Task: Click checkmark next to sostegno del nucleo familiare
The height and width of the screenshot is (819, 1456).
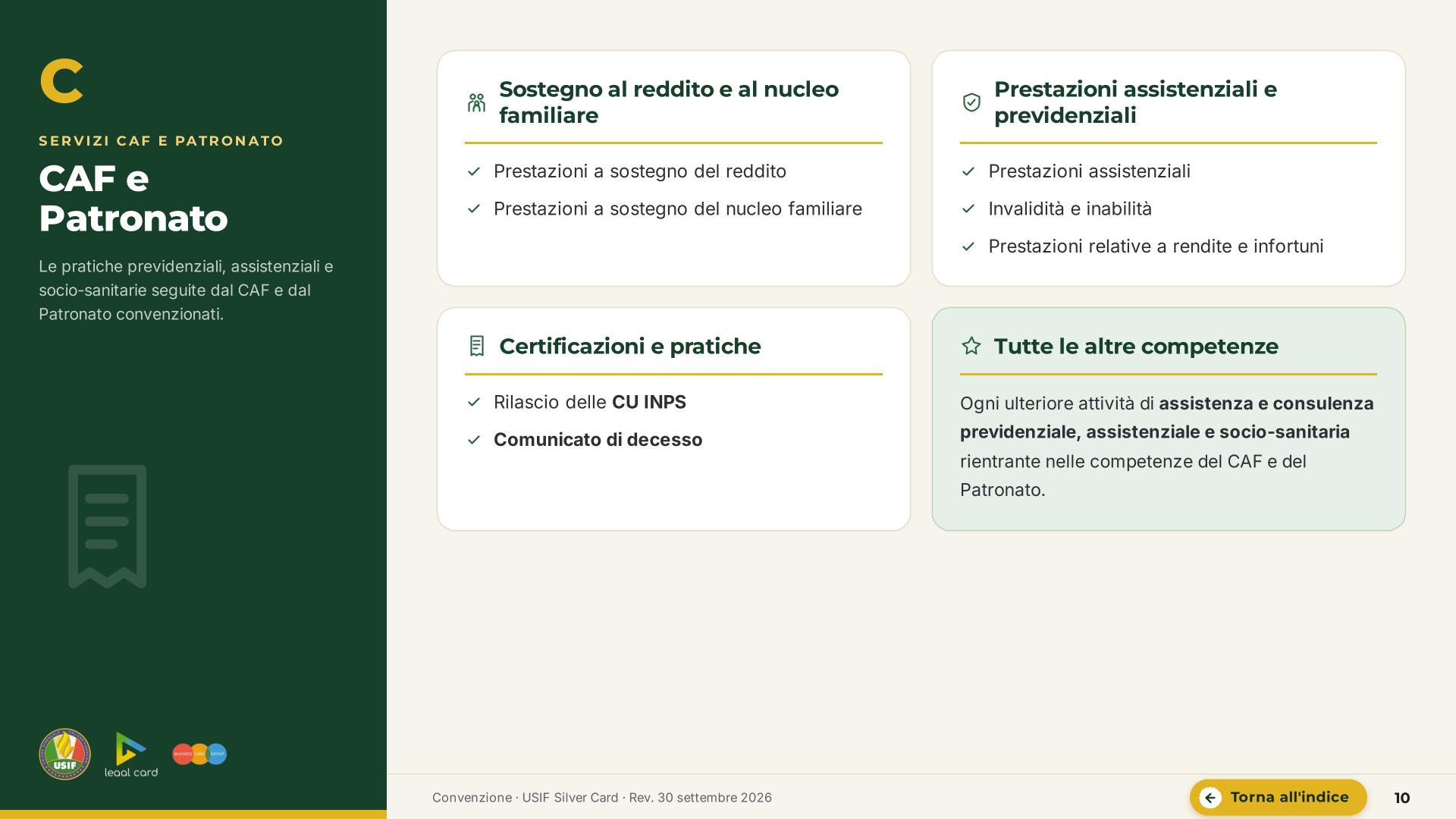Action: coord(474,209)
